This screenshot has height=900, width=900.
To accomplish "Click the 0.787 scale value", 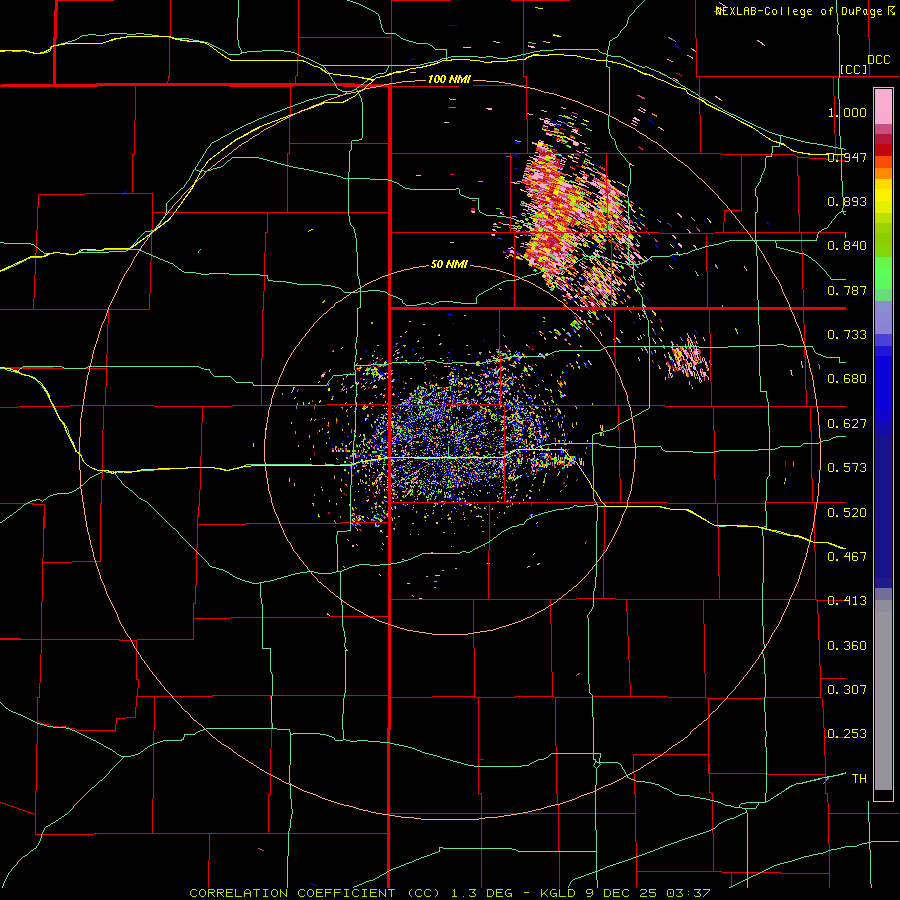I will coord(847,290).
